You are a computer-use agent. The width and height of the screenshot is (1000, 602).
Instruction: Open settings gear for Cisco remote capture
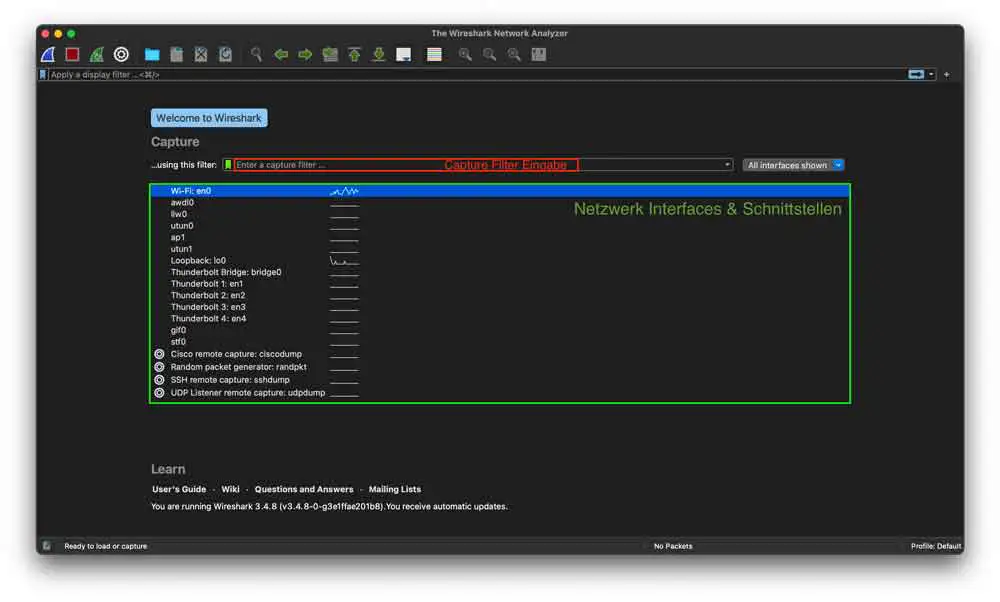[x=159, y=354]
